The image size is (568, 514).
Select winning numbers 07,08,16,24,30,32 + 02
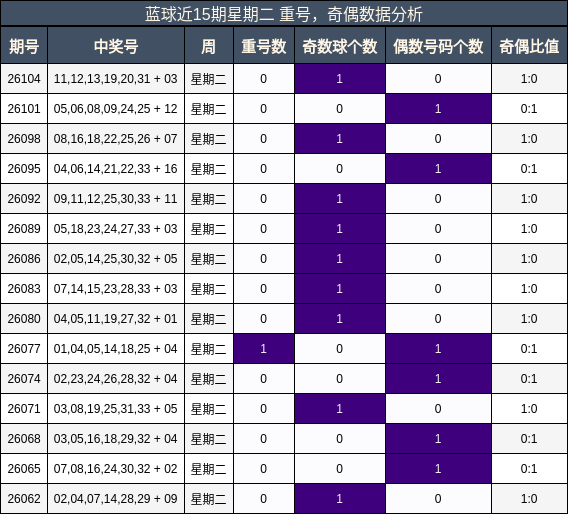click(x=116, y=469)
